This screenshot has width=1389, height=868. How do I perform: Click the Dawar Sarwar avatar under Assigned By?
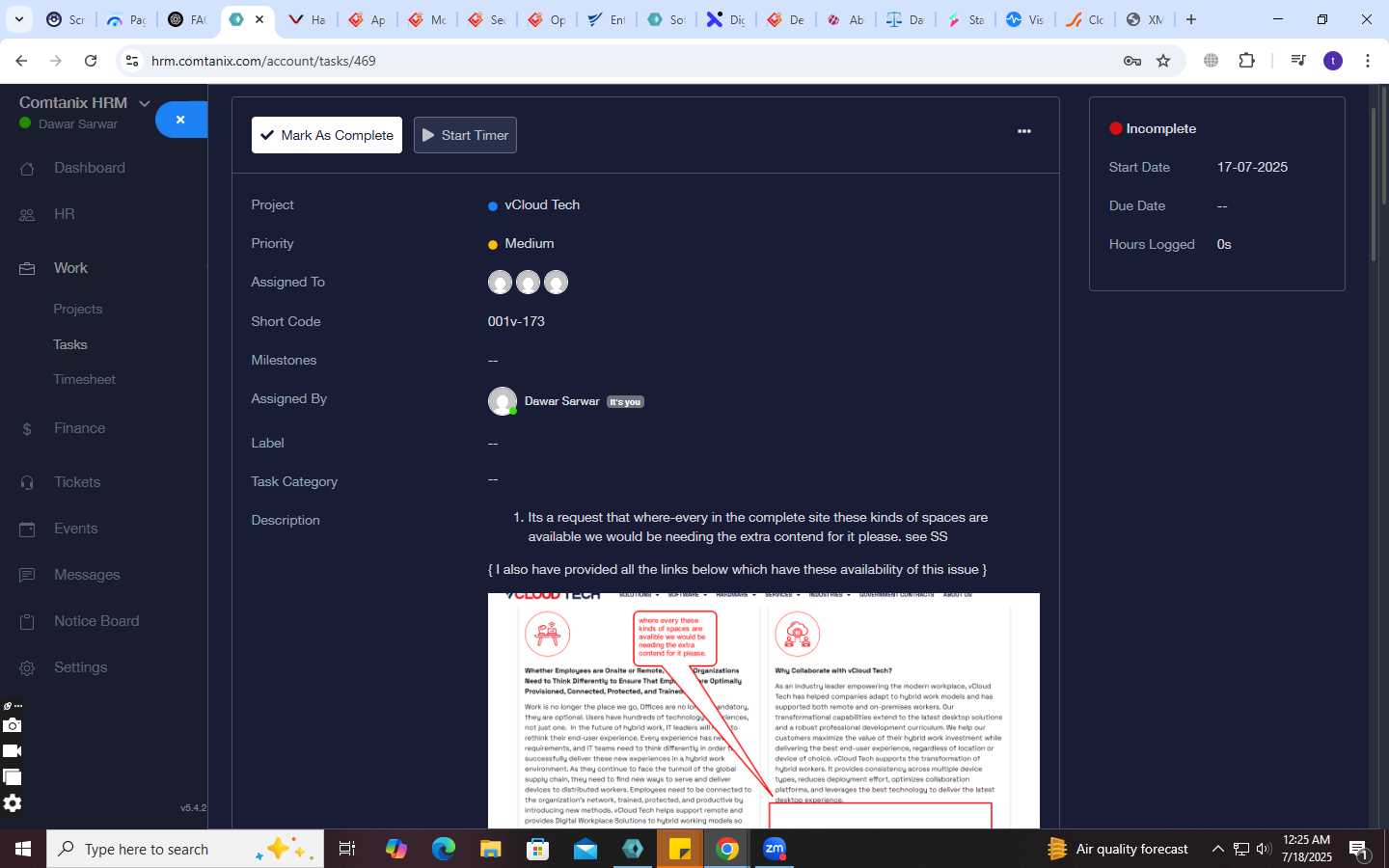click(503, 401)
